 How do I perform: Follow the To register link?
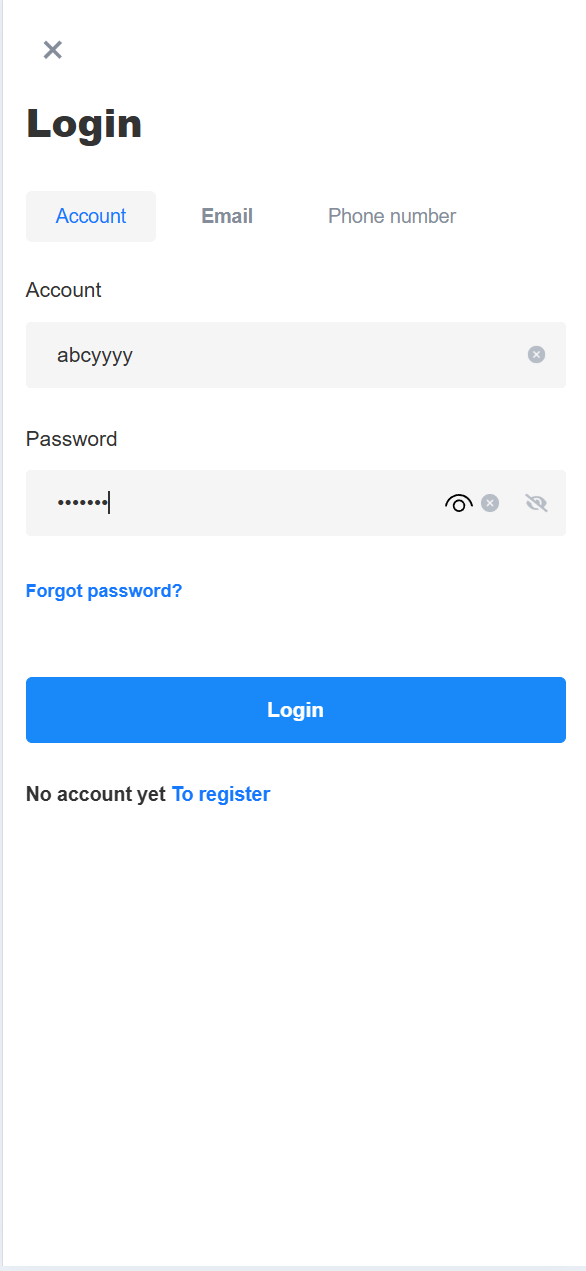[221, 794]
